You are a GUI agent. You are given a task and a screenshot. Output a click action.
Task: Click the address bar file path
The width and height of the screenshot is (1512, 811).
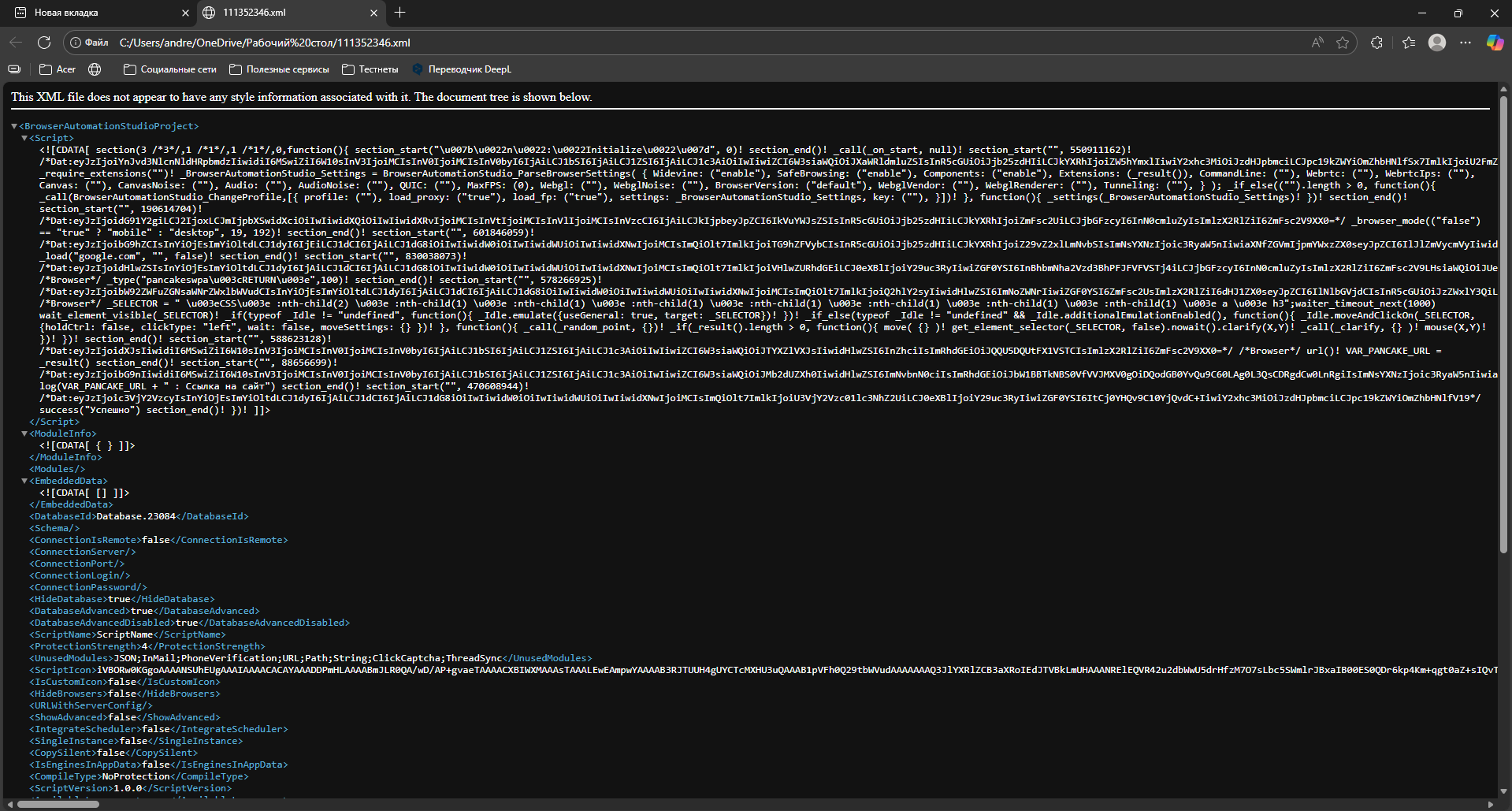[265, 43]
